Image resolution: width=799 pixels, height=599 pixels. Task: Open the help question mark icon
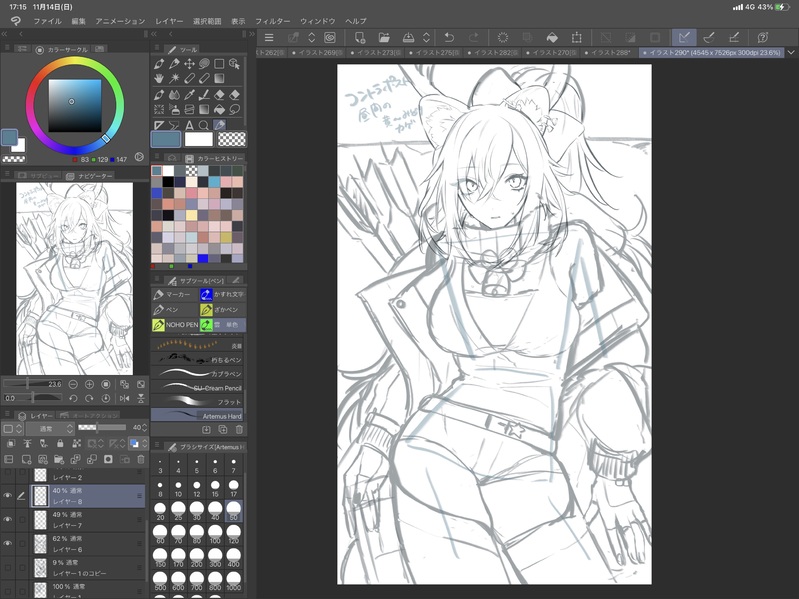pyautogui.click(x=763, y=37)
